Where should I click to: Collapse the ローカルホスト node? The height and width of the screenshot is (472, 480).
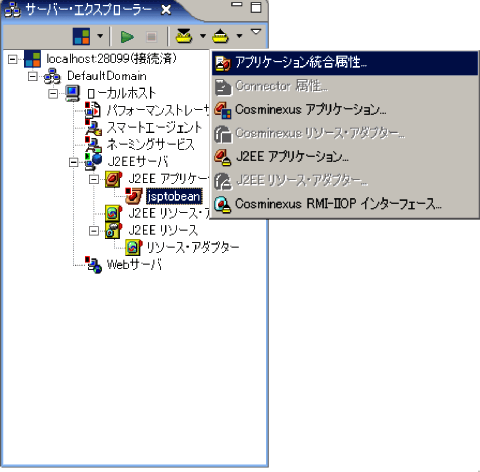(53, 94)
